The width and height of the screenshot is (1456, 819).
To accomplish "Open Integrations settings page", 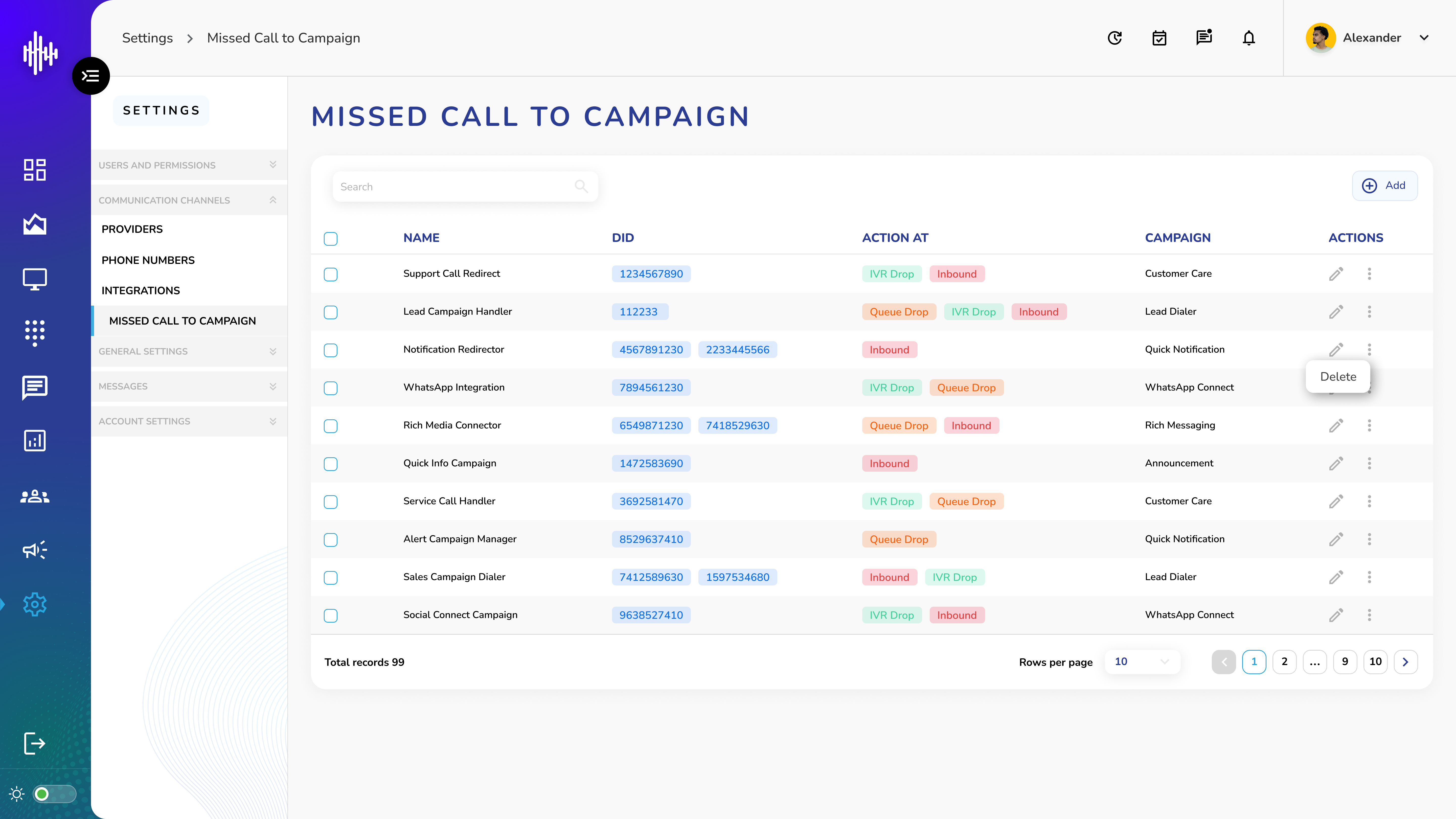I will 141,290.
